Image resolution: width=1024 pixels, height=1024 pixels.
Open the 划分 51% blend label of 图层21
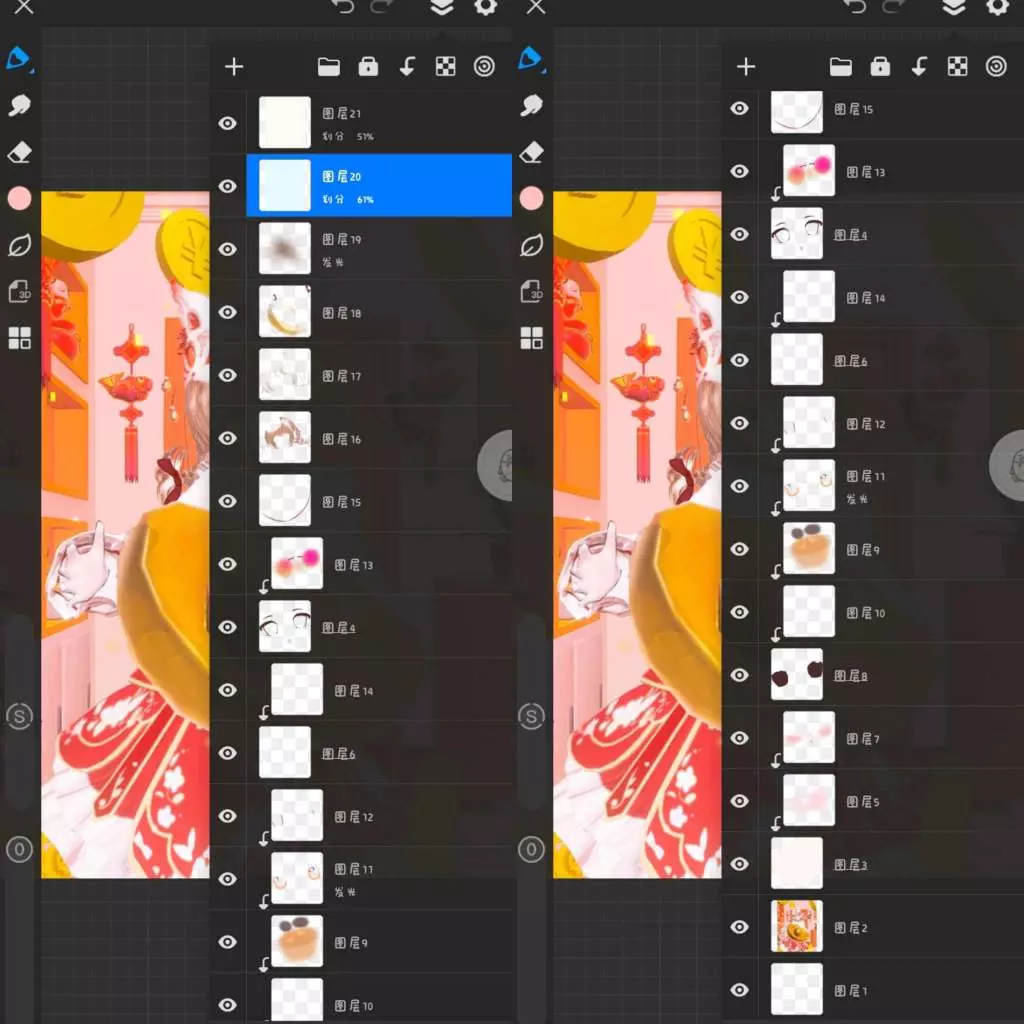(347, 136)
